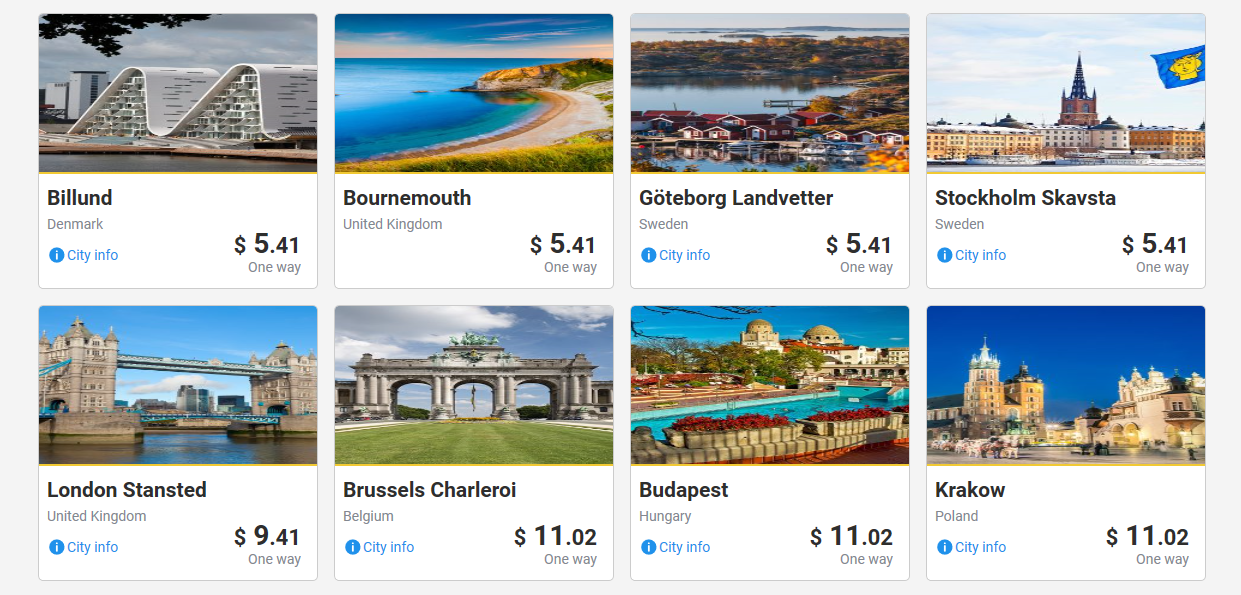Viewport: 1241px width, 595px height.
Task: Open the City info link for Billund
Action: coord(92,255)
